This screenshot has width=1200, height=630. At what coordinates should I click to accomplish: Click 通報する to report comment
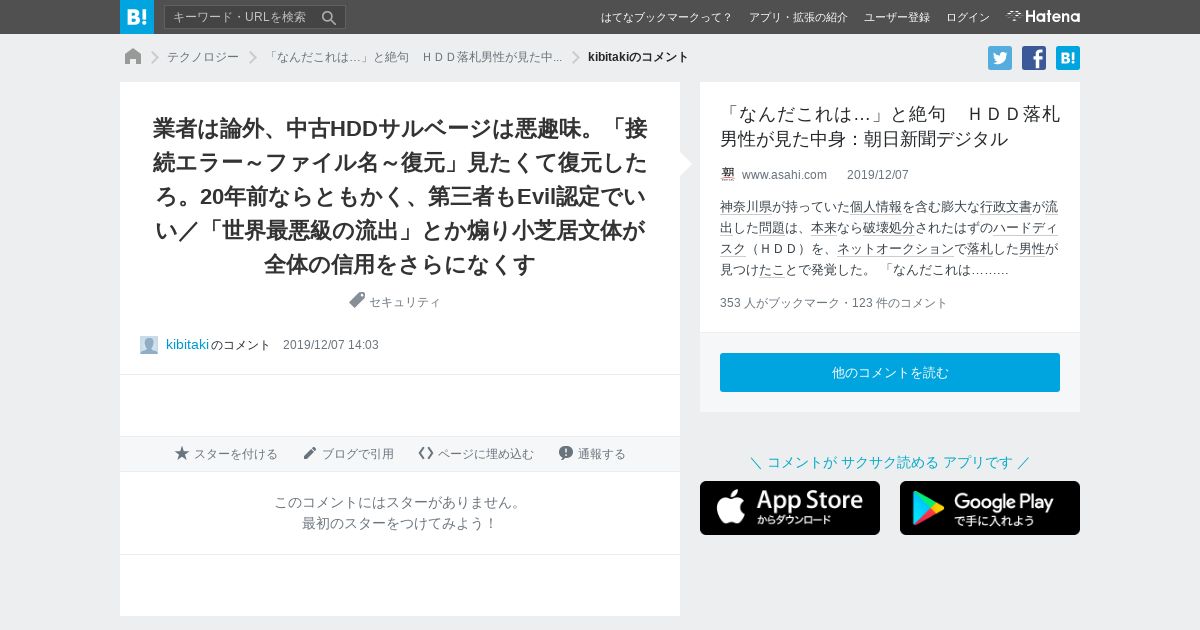[592, 454]
